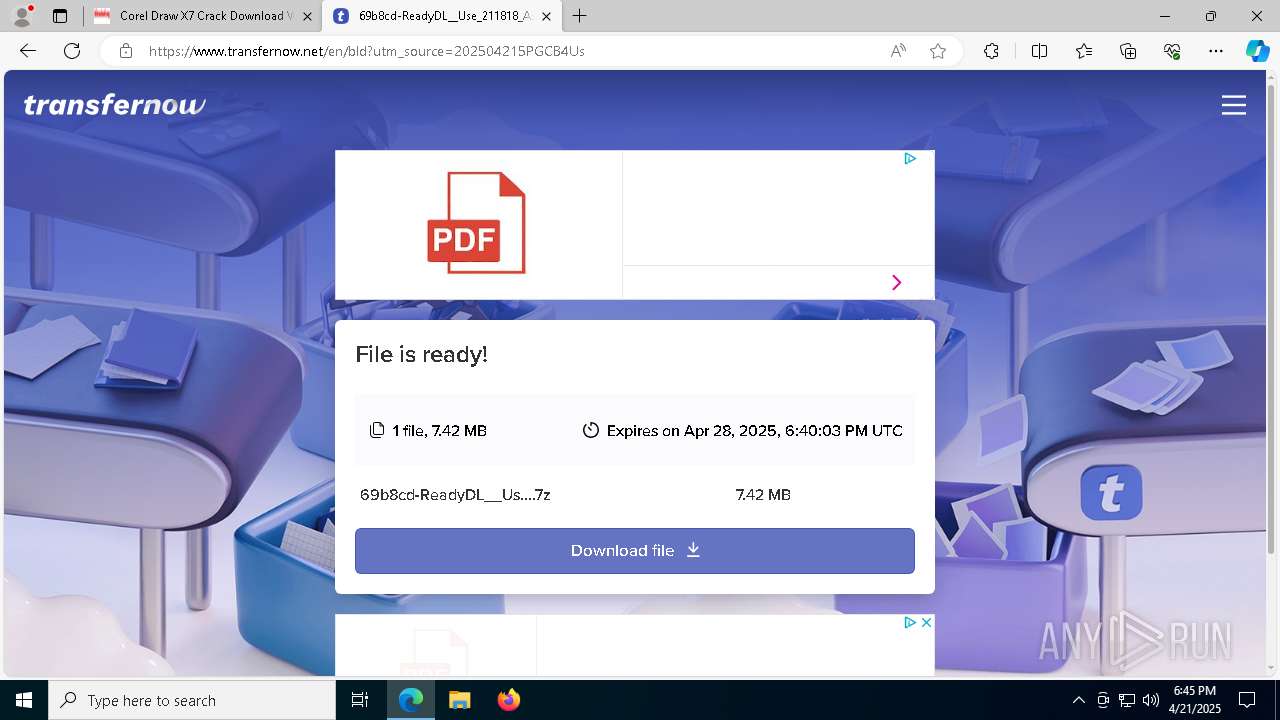The height and width of the screenshot is (720, 1280).
Task: Open the notification center
Action: click(x=1247, y=700)
